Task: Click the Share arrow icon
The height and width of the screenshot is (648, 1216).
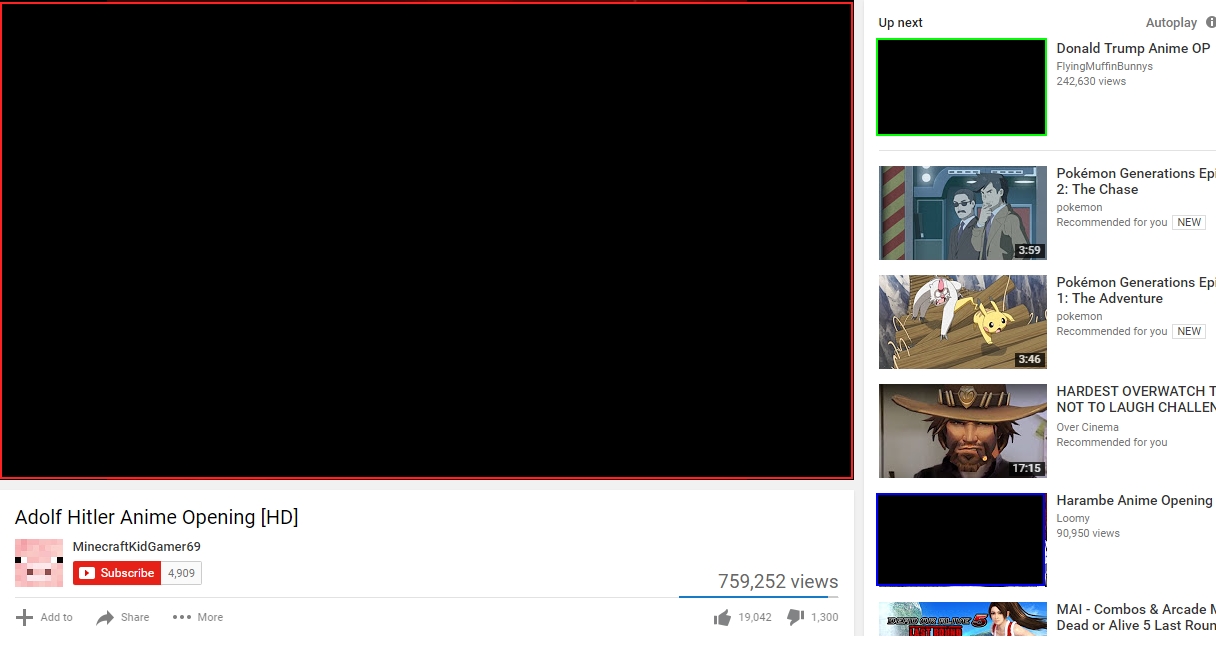Action: click(105, 617)
